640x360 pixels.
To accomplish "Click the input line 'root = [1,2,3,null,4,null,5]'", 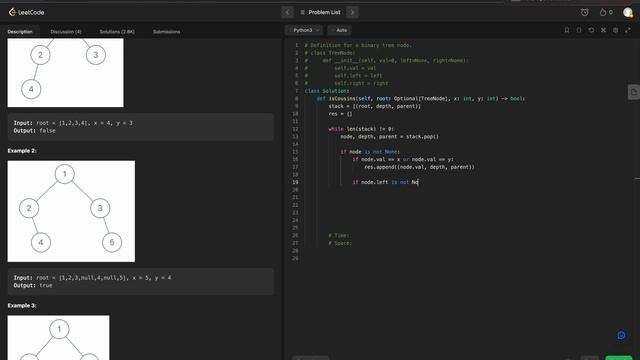I will tap(92, 278).
